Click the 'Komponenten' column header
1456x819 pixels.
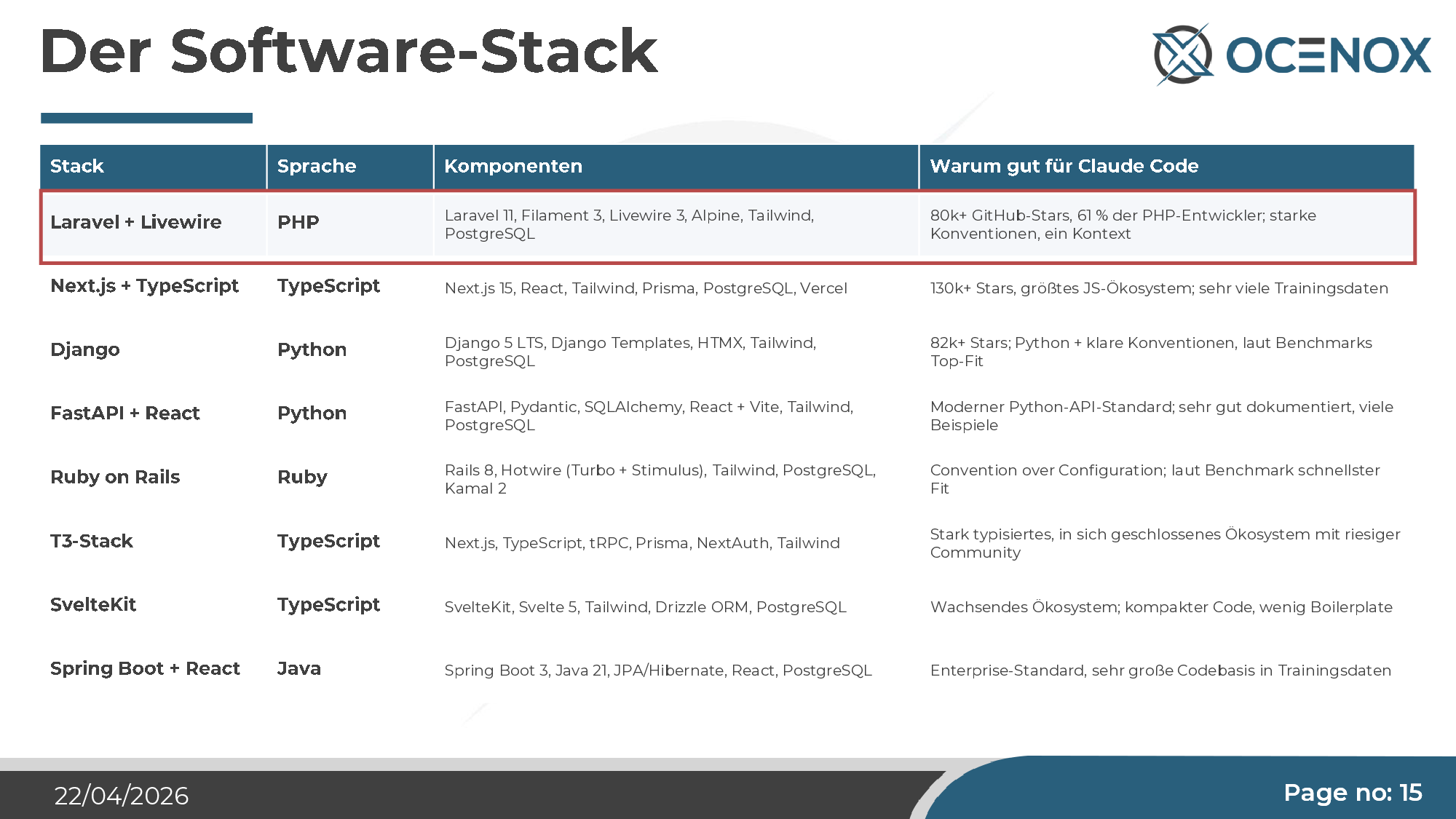pyautogui.click(x=676, y=166)
